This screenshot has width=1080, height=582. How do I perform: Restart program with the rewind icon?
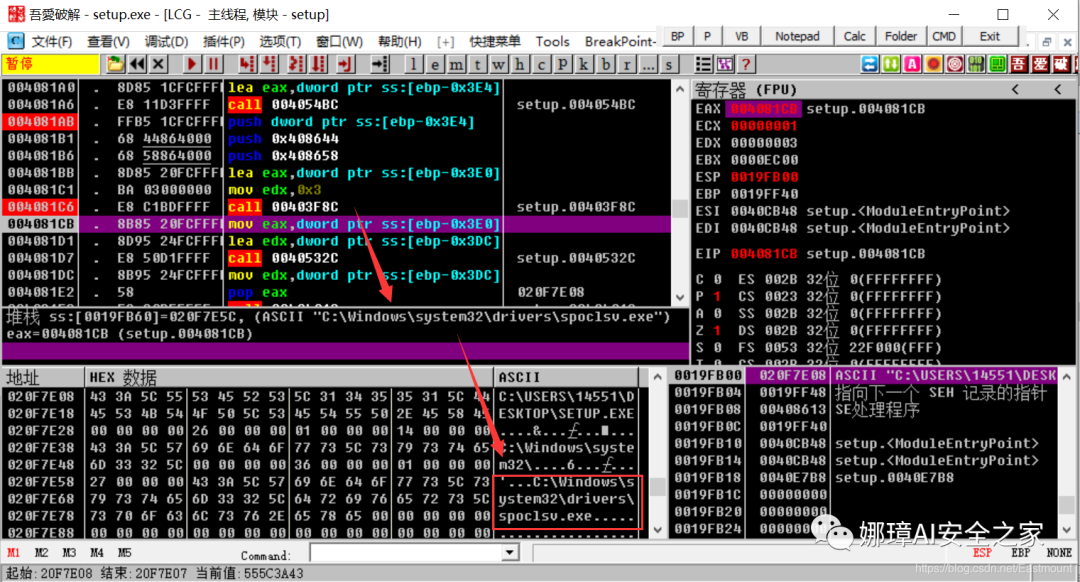(x=138, y=64)
